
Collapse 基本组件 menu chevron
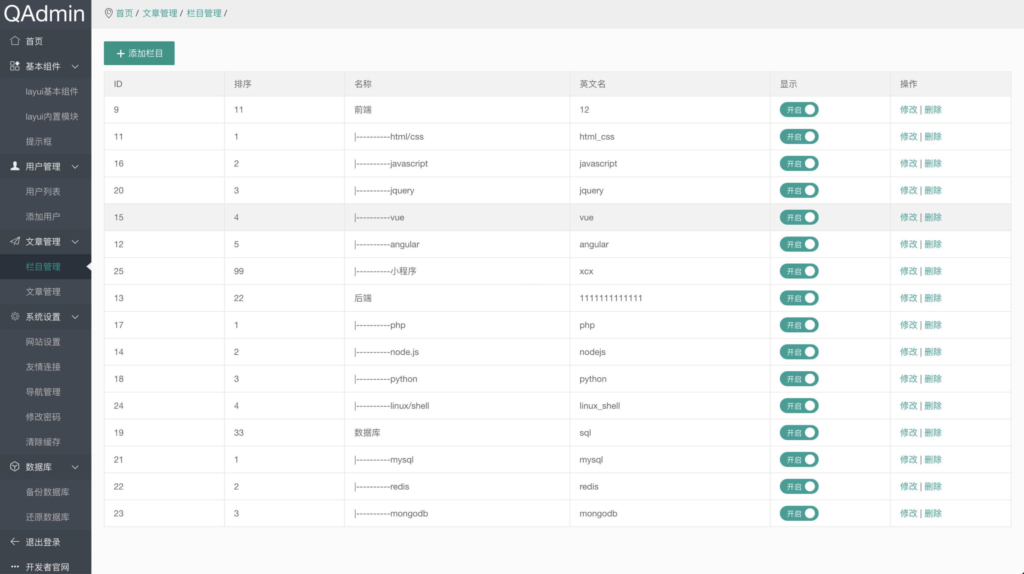[x=75, y=67]
